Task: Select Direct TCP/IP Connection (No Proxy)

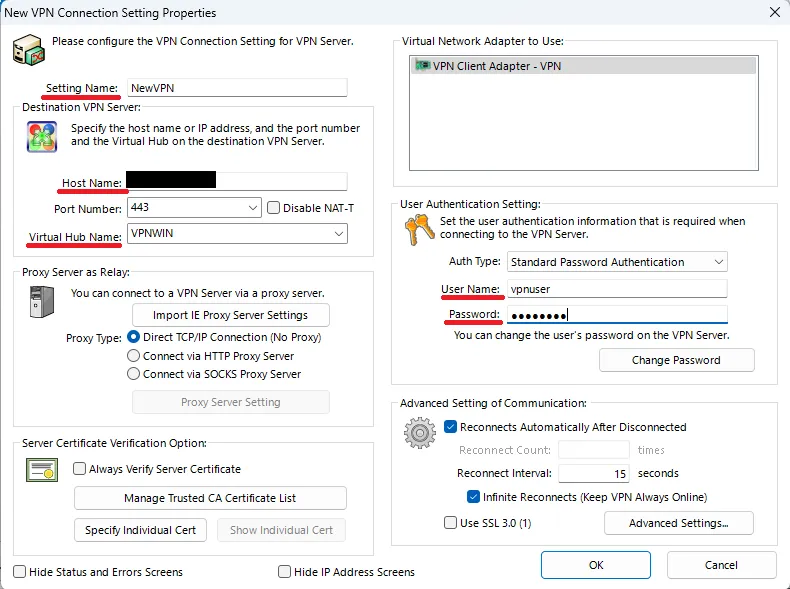Action: tap(133, 337)
